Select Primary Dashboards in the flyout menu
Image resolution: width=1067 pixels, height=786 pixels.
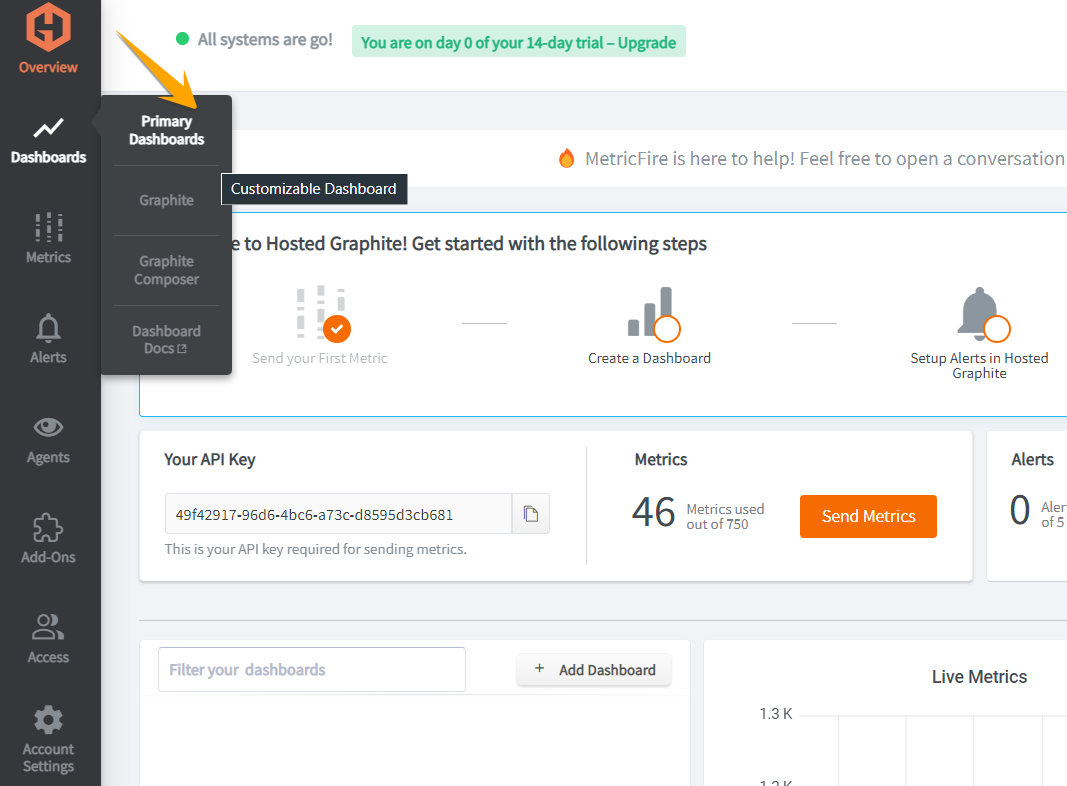pos(167,130)
